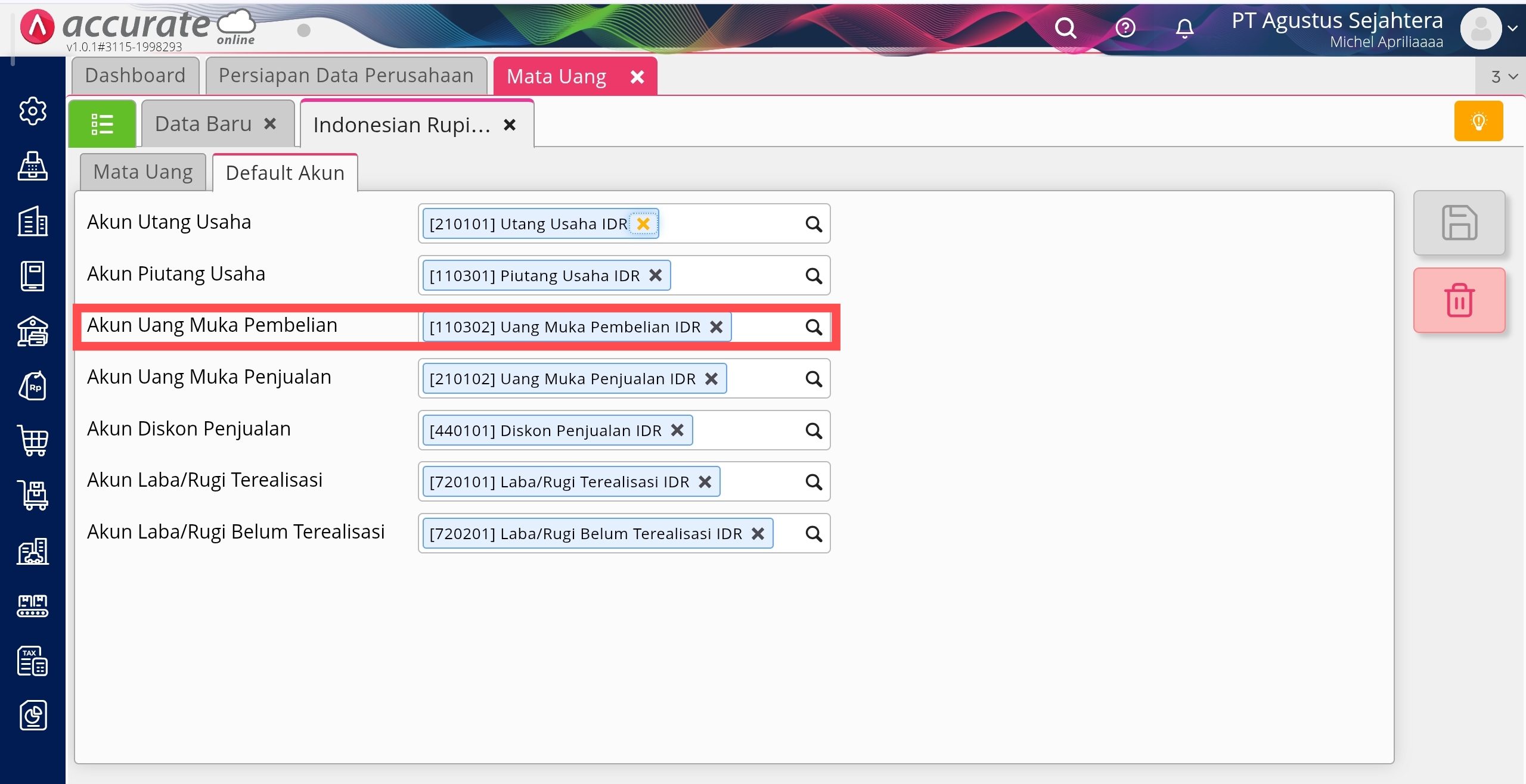Expand the user profile dropdown arrow

coord(1513,28)
